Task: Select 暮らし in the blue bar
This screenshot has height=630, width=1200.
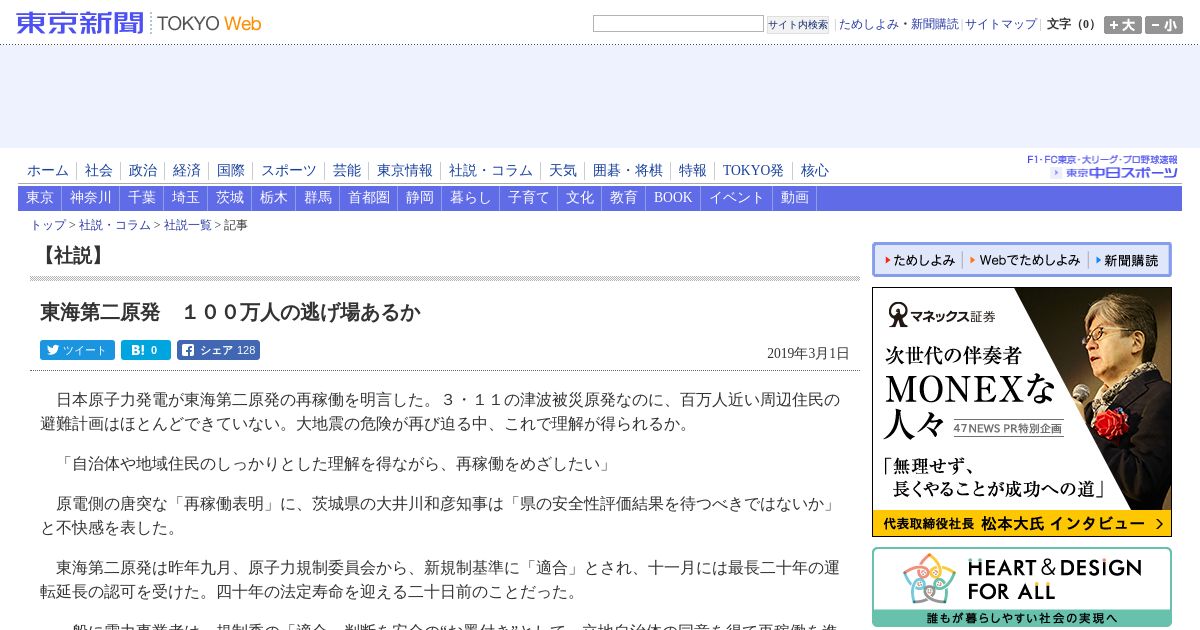Action: coord(471,198)
